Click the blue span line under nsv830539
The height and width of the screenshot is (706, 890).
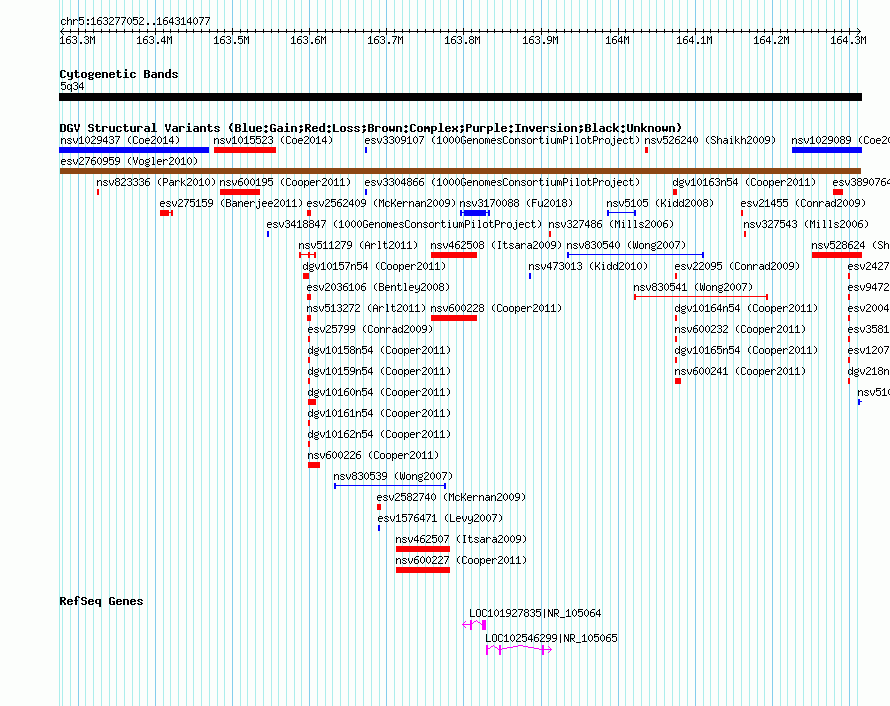pos(390,486)
